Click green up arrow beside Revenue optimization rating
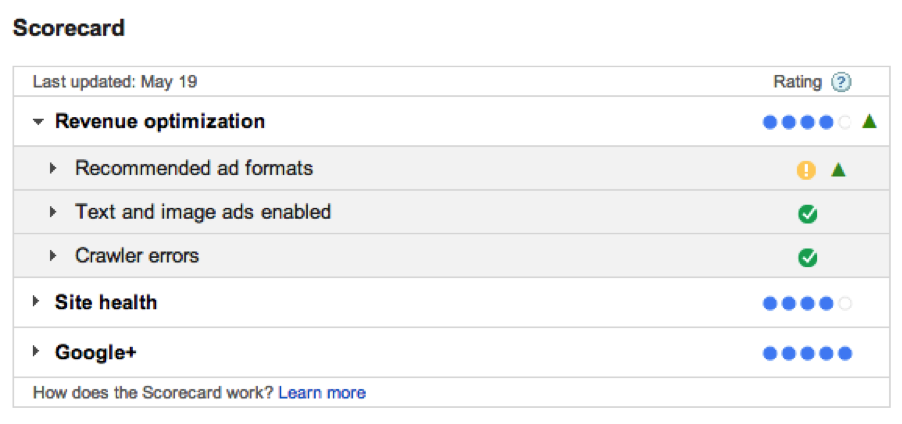The width and height of the screenshot is (902, 424). (869, 122)
